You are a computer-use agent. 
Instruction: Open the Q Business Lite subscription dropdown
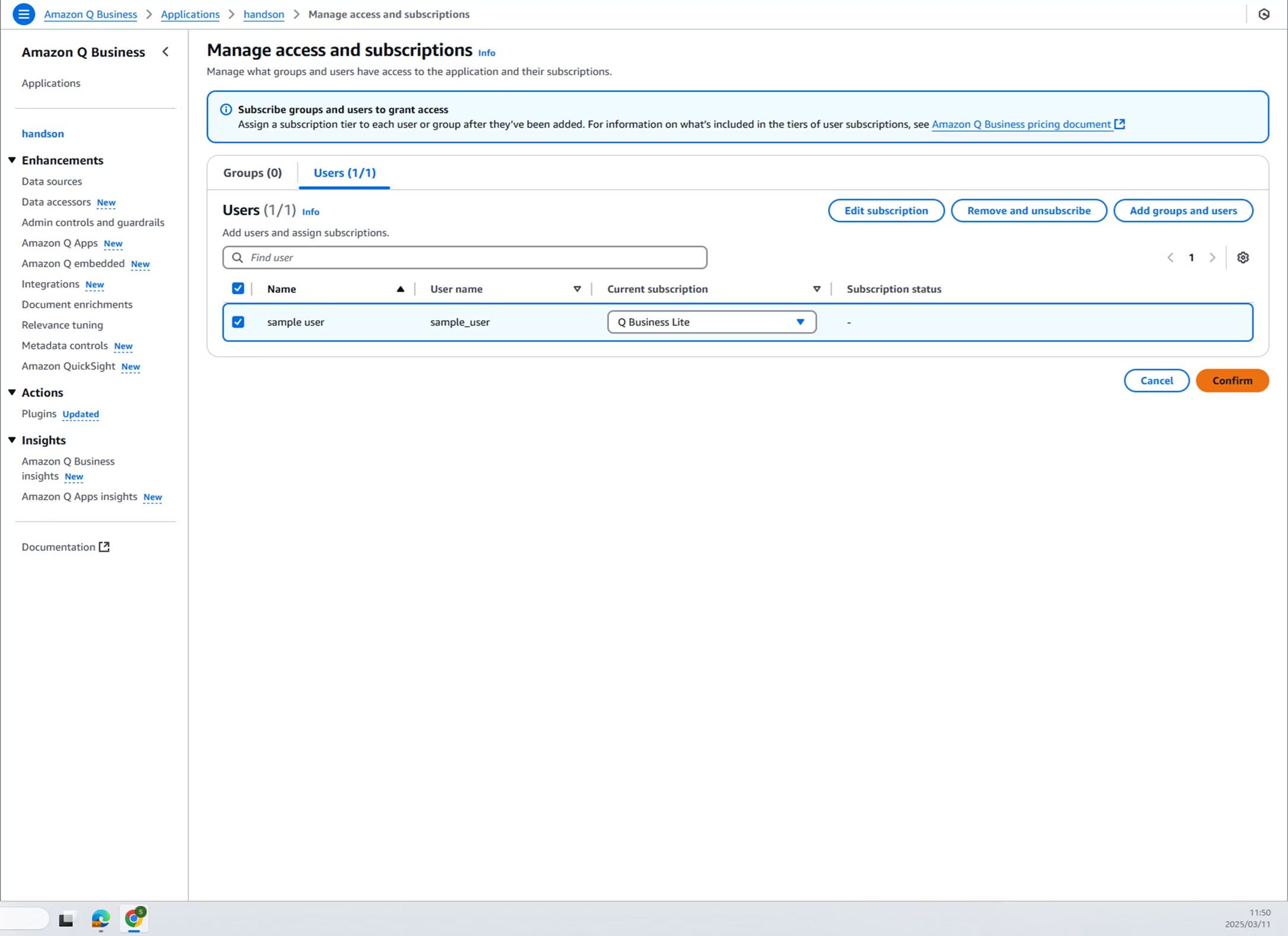tap(711, 322)
